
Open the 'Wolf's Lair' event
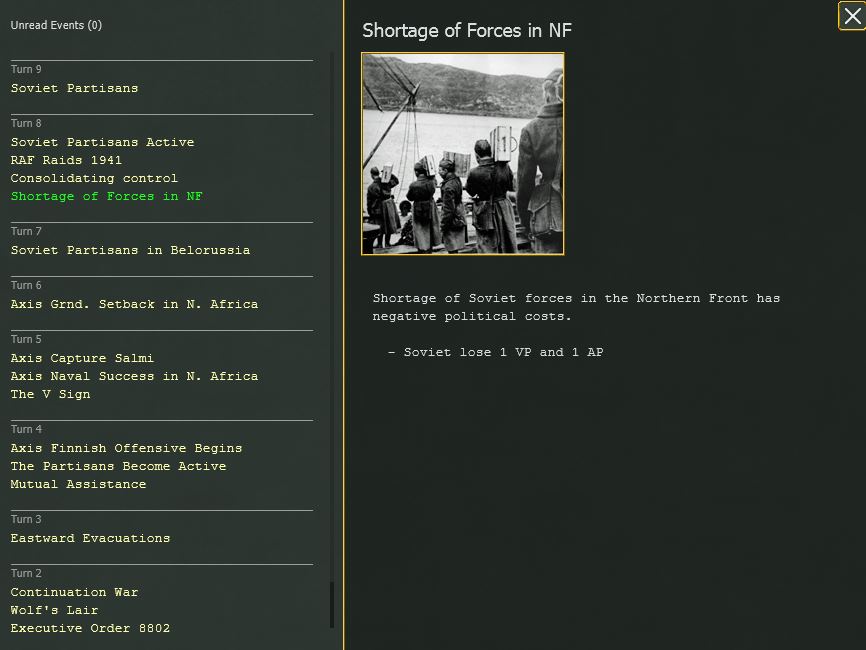point(54,610)
